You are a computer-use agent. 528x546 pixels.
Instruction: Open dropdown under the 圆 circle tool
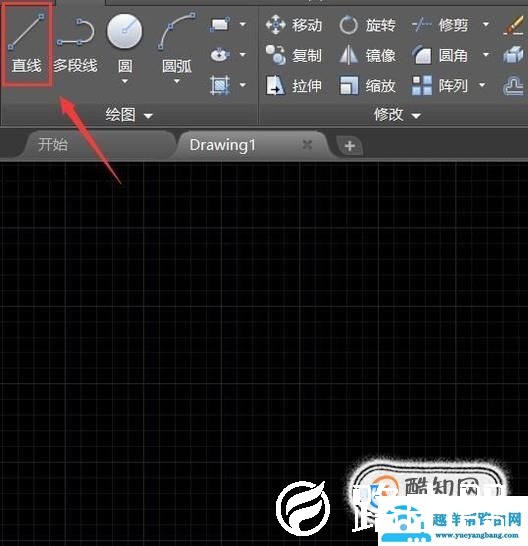tap(125, 81)
